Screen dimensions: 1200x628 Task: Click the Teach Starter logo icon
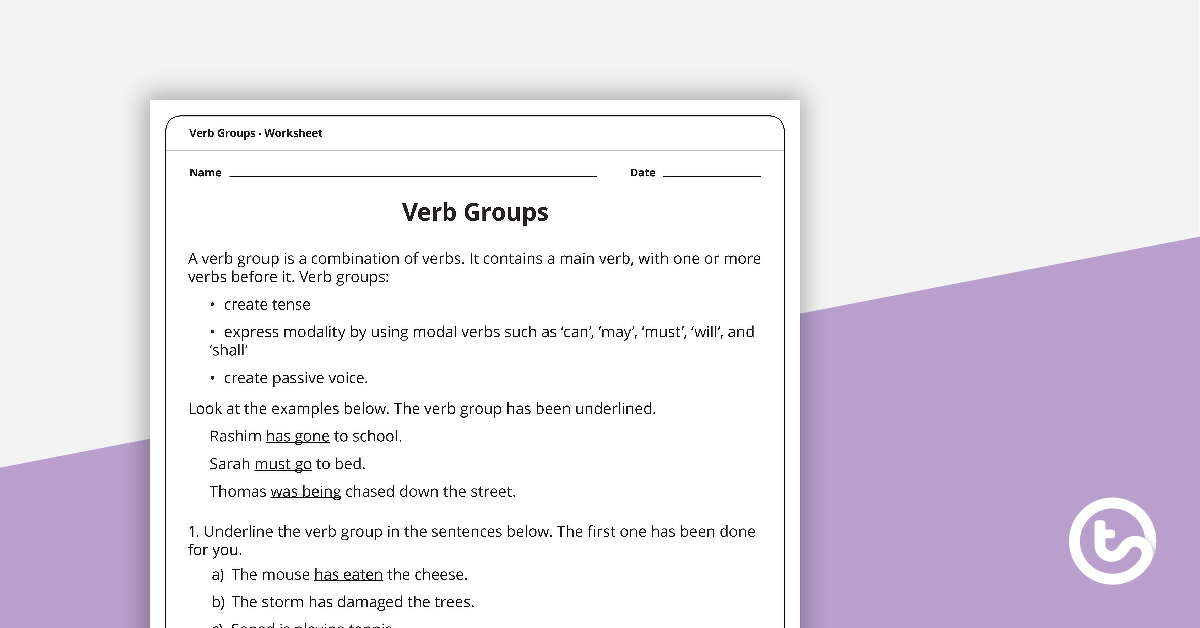tap(1112, 541)
